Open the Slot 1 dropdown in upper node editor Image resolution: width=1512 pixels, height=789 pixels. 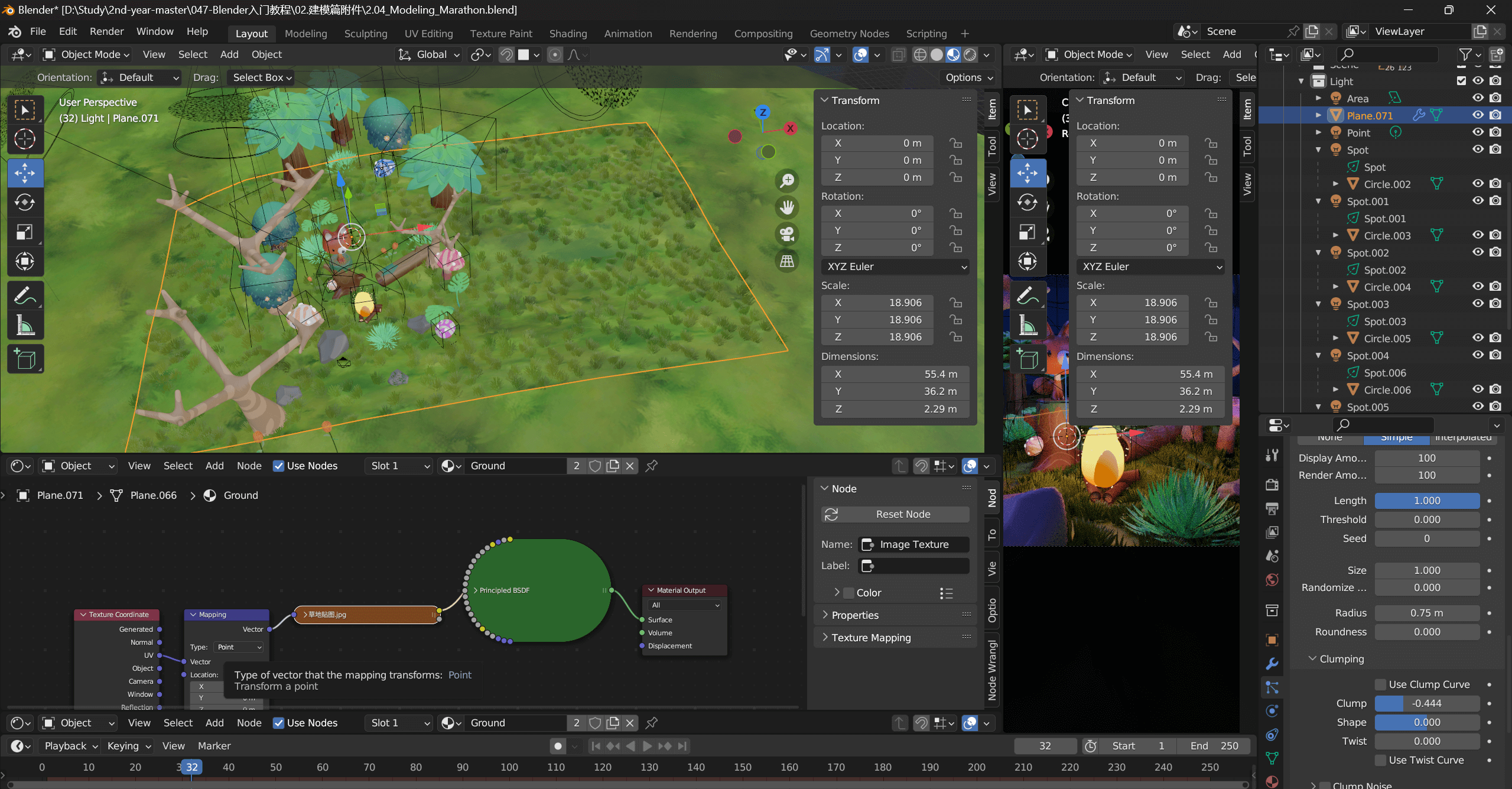(x=399, y=466)
